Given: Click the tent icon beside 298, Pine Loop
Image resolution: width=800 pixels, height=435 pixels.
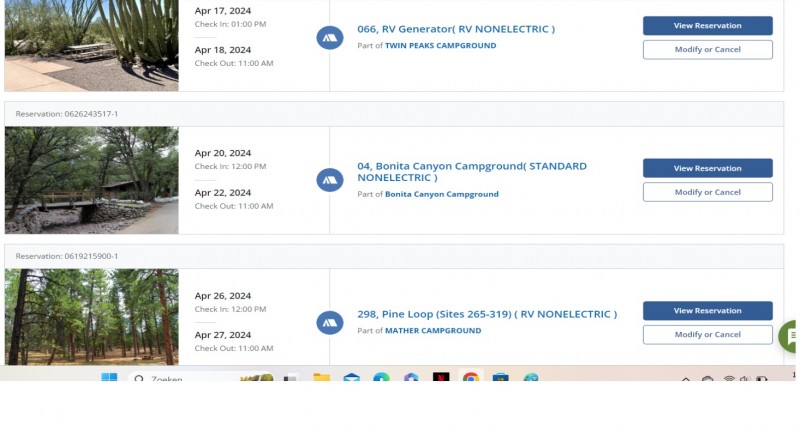Looking at the screenshot, I should (330, 322).
